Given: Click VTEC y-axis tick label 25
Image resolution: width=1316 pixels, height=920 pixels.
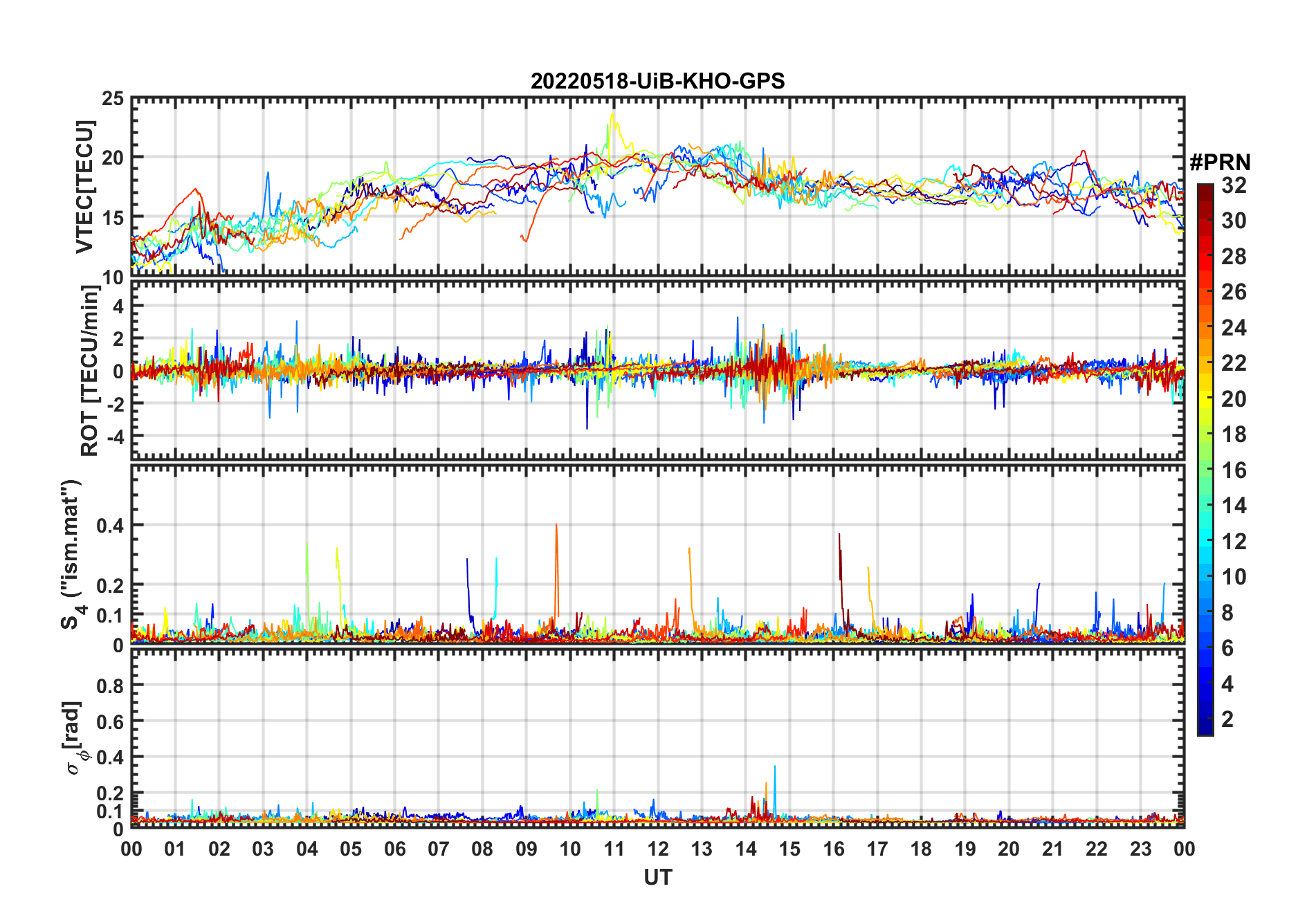Looking at the screenshot, I should click(113, 99).
